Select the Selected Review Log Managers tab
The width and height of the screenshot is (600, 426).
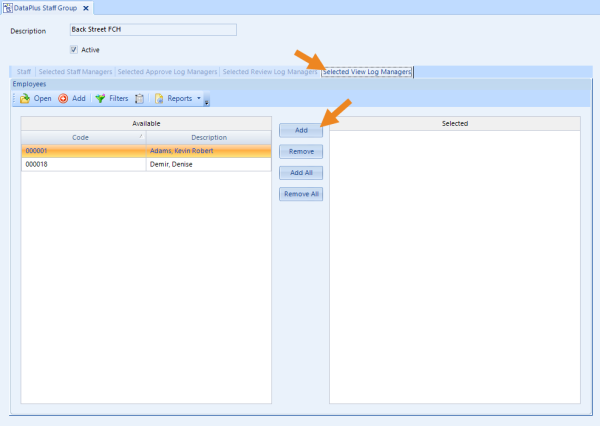click(x=269, y=72)
